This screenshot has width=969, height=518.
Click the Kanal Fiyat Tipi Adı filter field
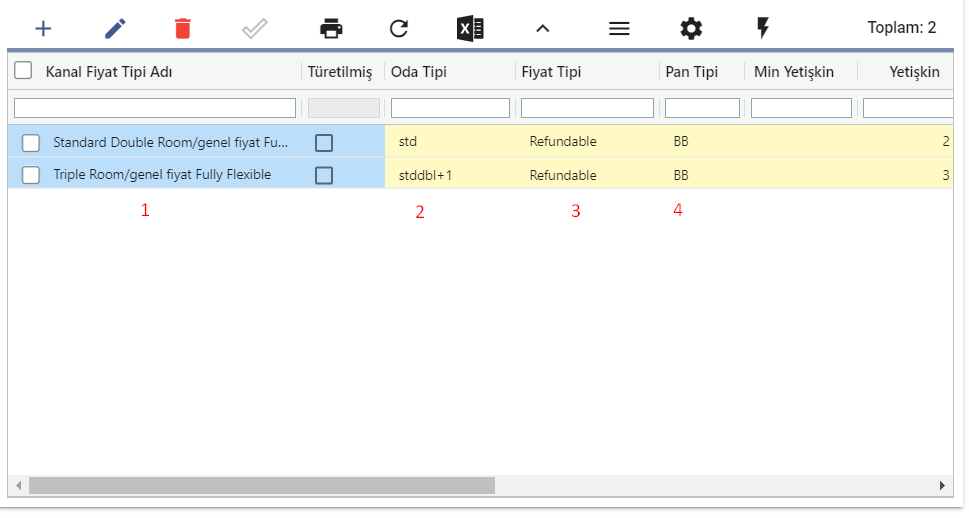pos(154,108)
